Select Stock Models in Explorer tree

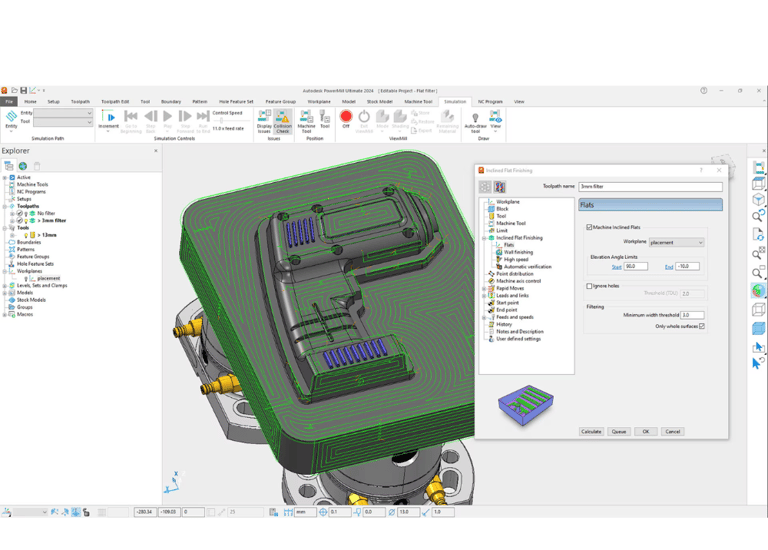[x=31, y=300]
